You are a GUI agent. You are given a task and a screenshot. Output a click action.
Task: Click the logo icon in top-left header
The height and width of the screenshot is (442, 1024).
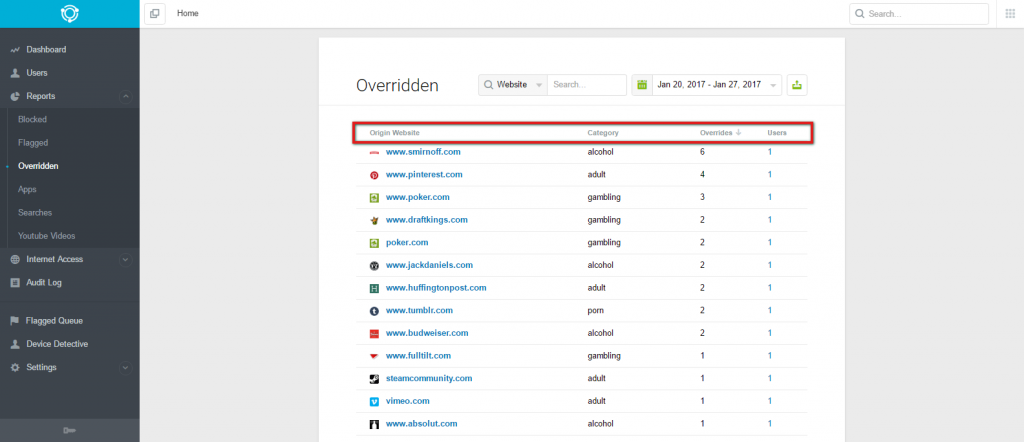tap(69, 14)
